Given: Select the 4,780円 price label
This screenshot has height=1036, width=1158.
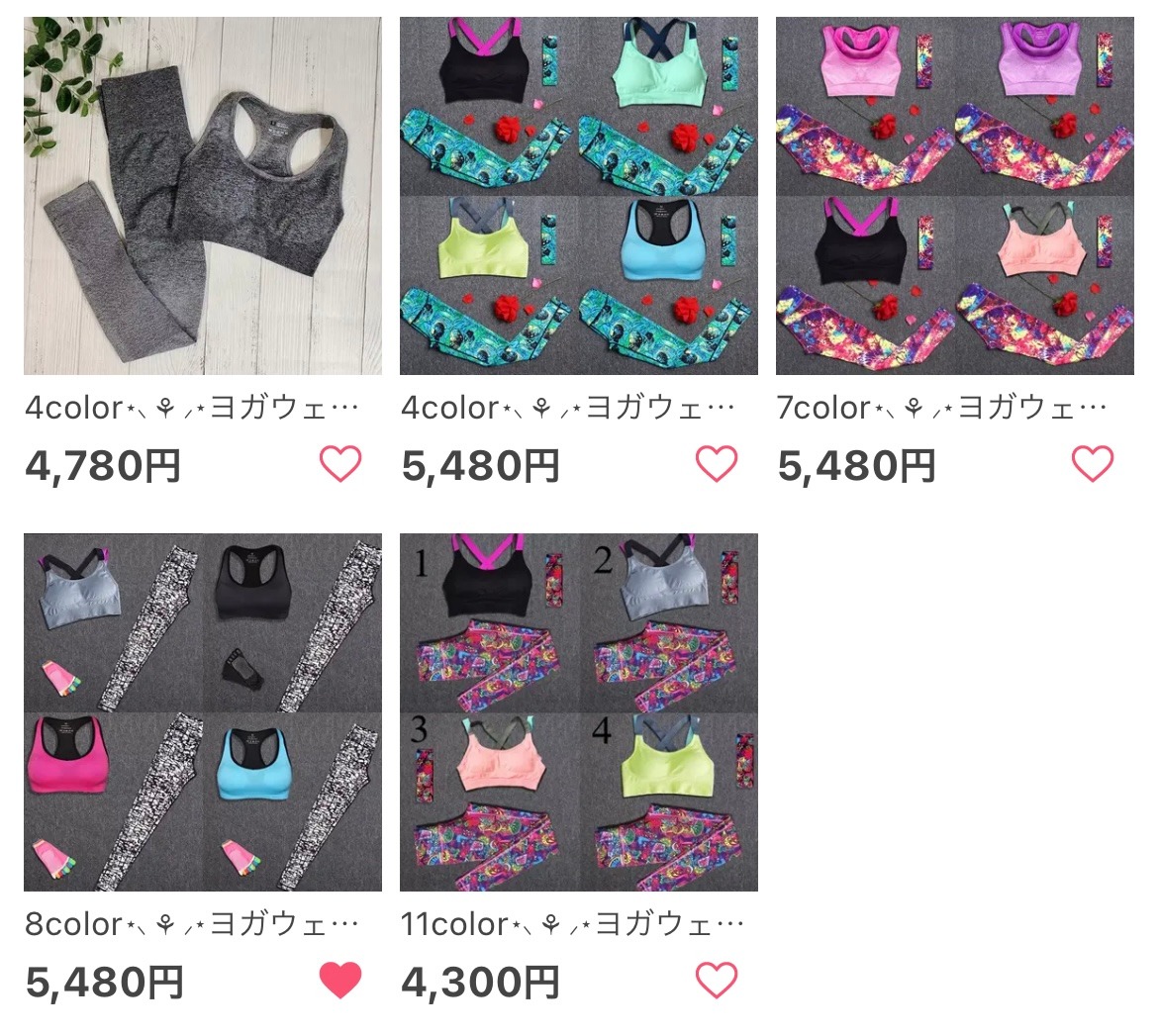Looking at the screenshot, I should click(103, 466).
